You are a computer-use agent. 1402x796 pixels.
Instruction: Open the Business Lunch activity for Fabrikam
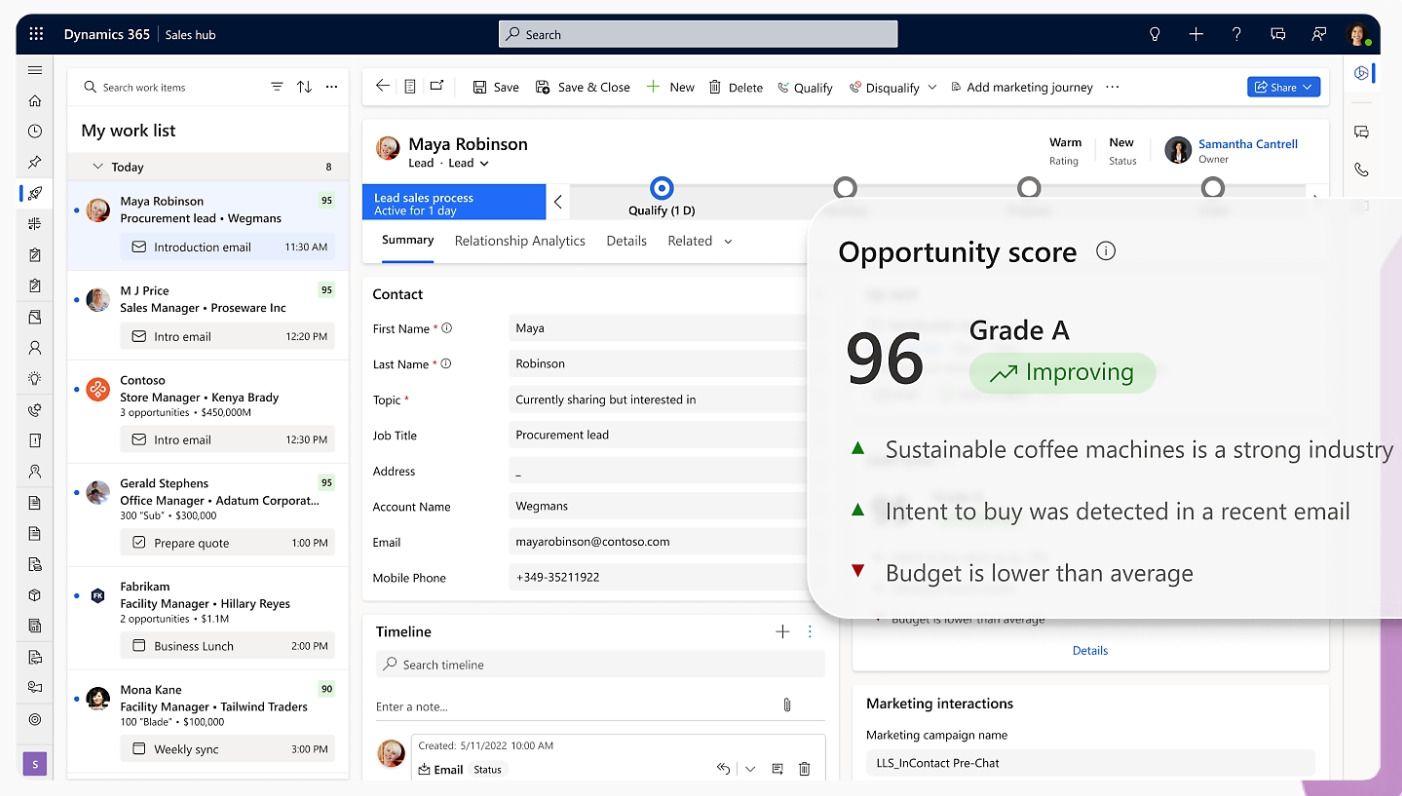(x=227, y=646)
